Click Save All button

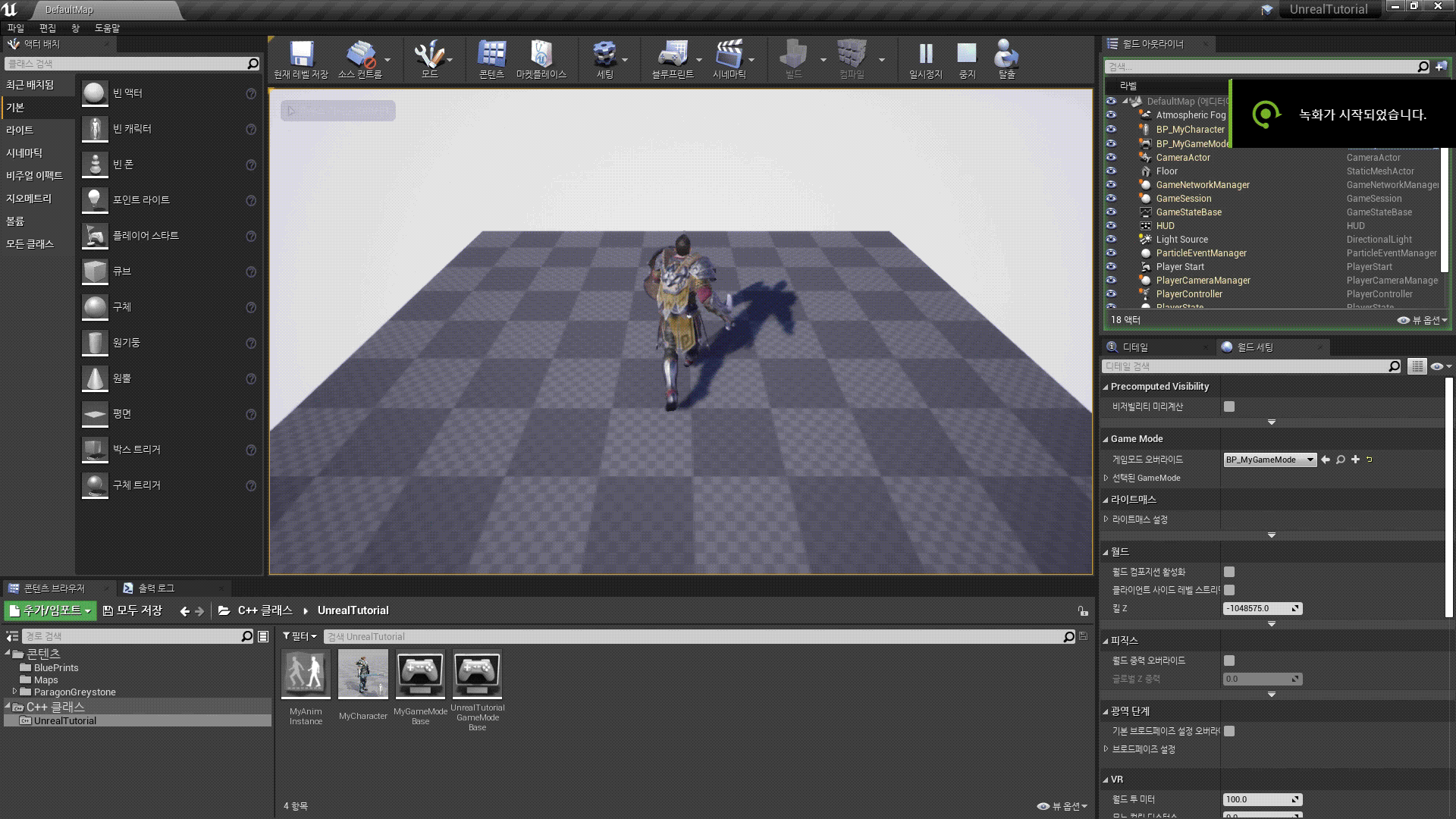pos(133,611)
